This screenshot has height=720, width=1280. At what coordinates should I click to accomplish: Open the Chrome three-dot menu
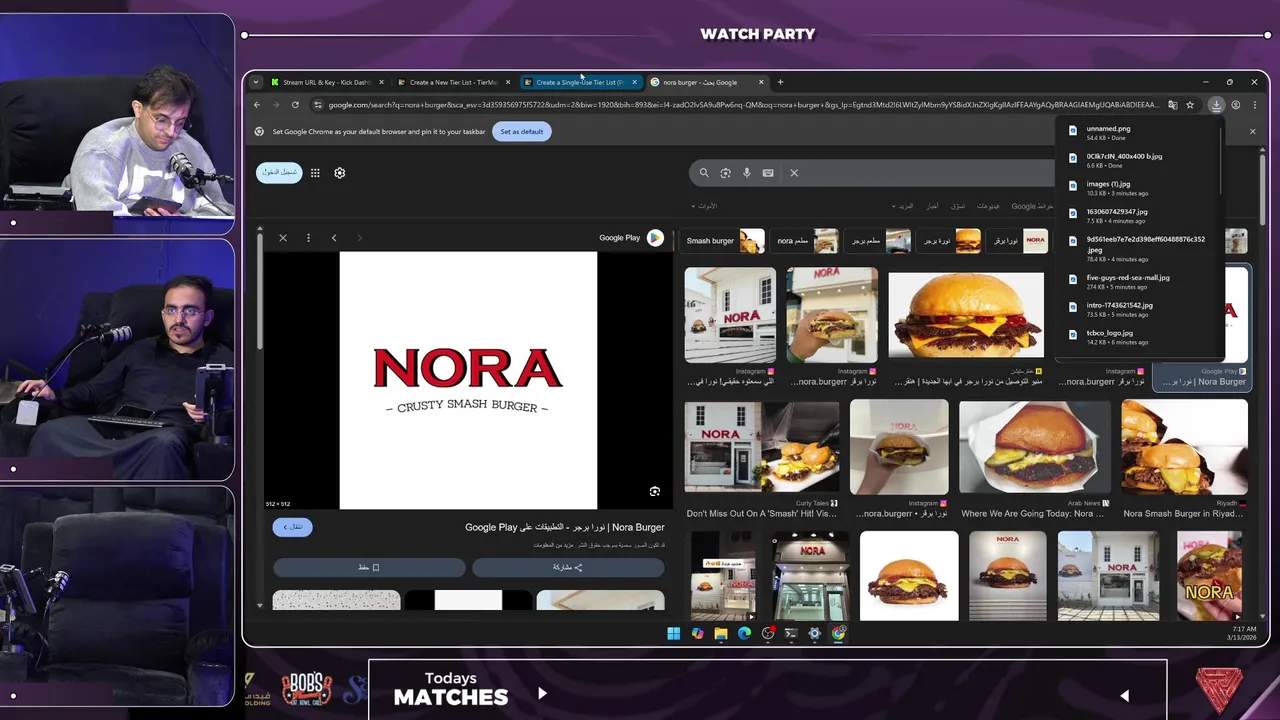[x=1255, y=105]
